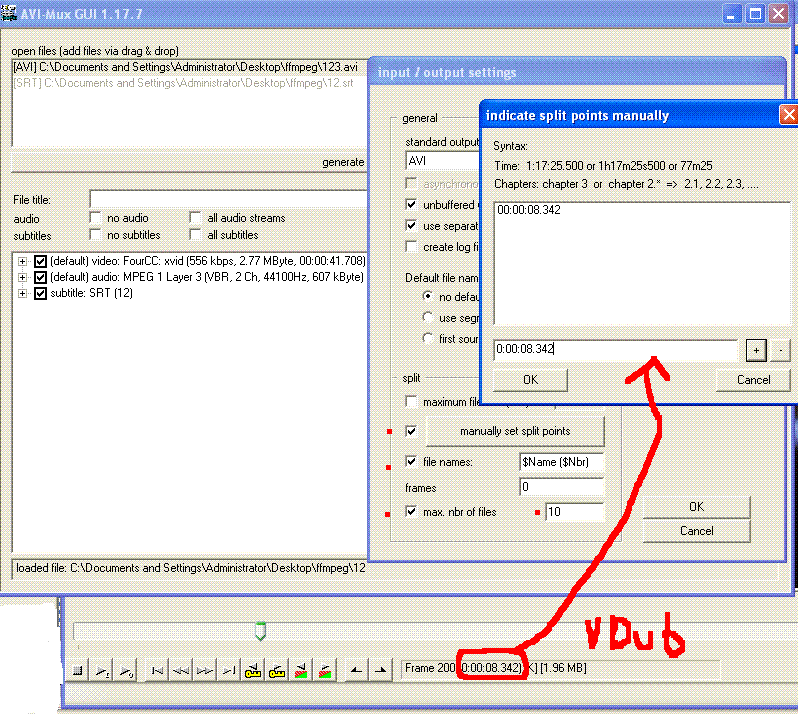Select the 123.avi file in open files
The height and width of the screenshot is (714, 798).
(185, 67)
